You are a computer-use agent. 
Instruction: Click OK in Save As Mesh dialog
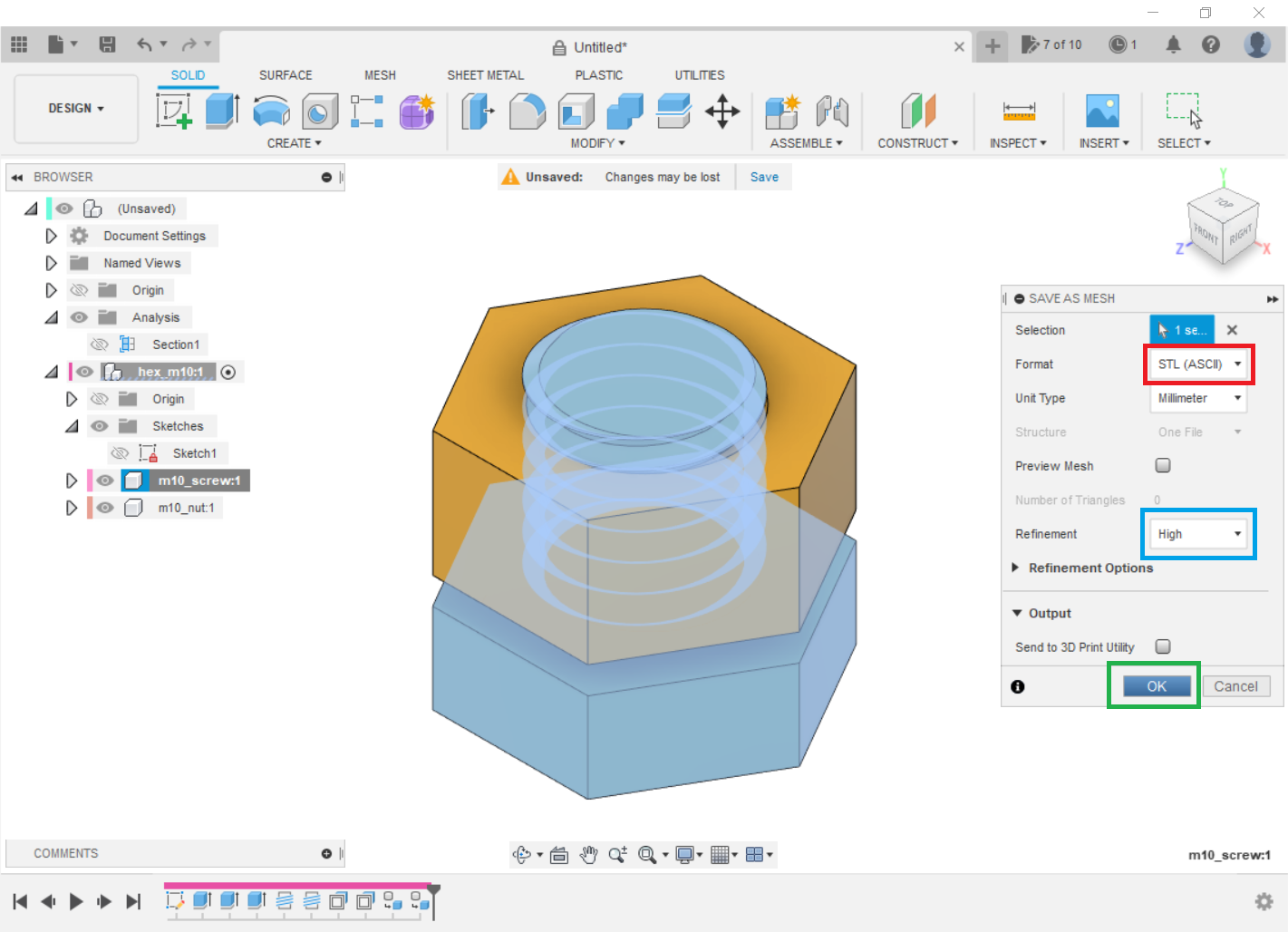coord(1156,686)
